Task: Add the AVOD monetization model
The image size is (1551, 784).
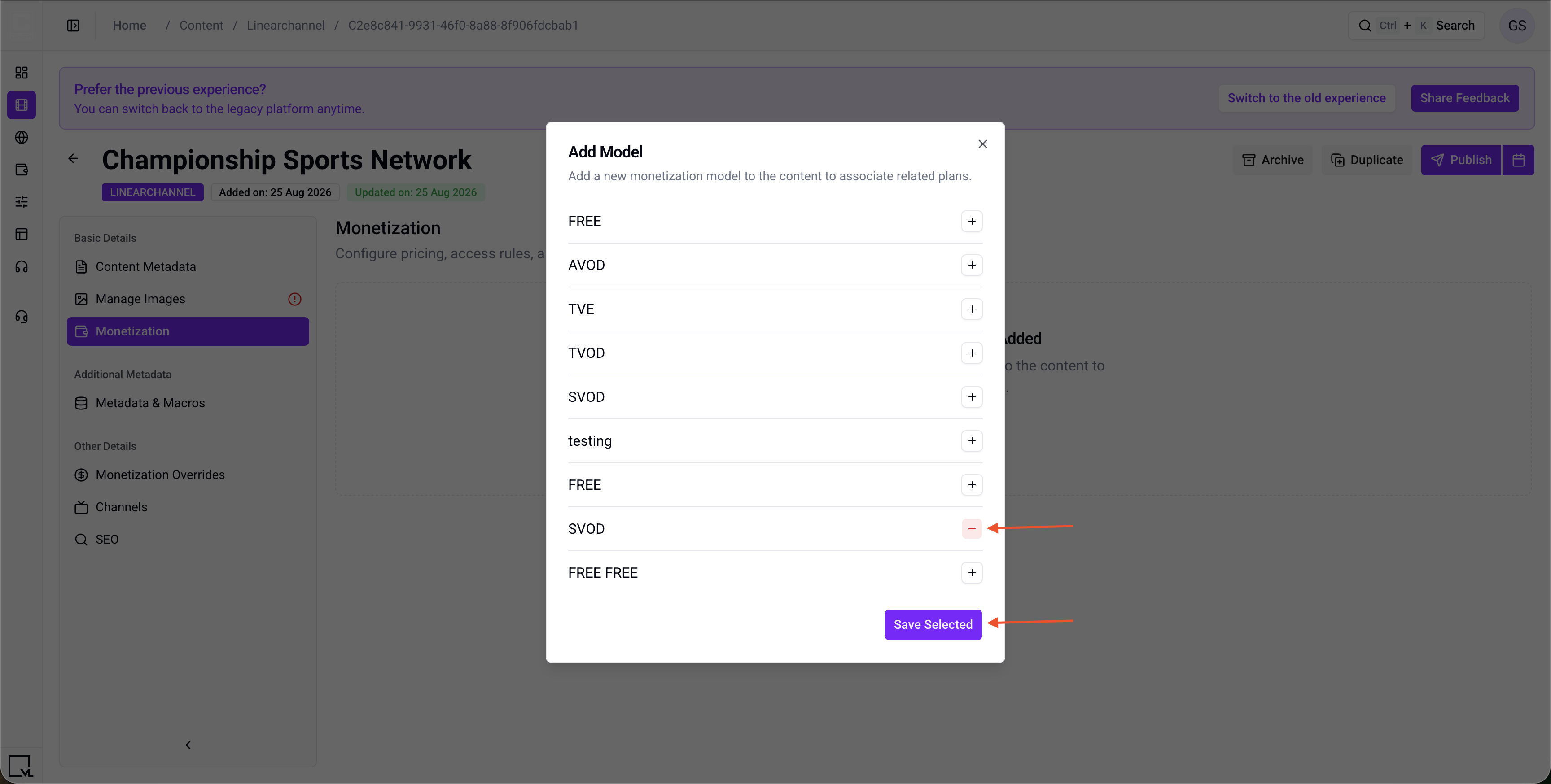Action: click(971, 266)
